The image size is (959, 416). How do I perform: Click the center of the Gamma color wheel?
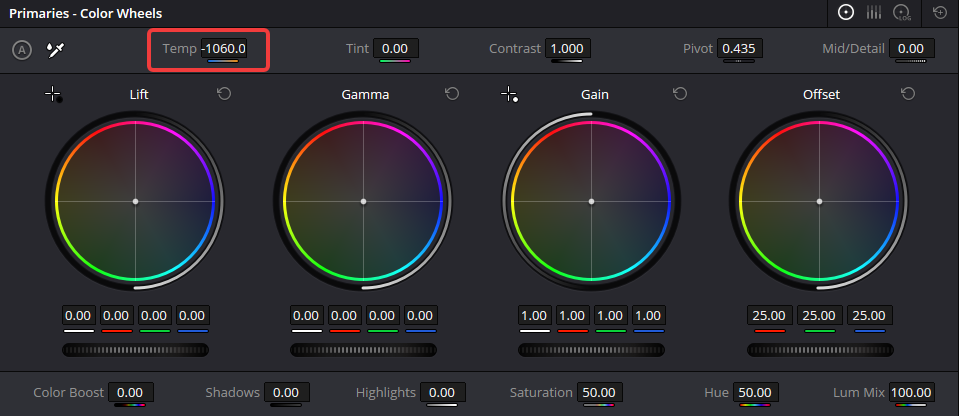click(363, 201)
